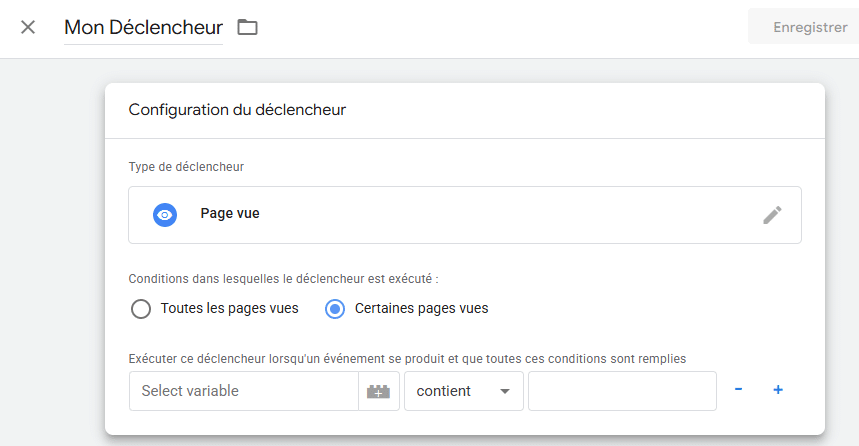The image size is (859, 446).
Task: Open the variable picker brick icon
Action: coord(378,391)
